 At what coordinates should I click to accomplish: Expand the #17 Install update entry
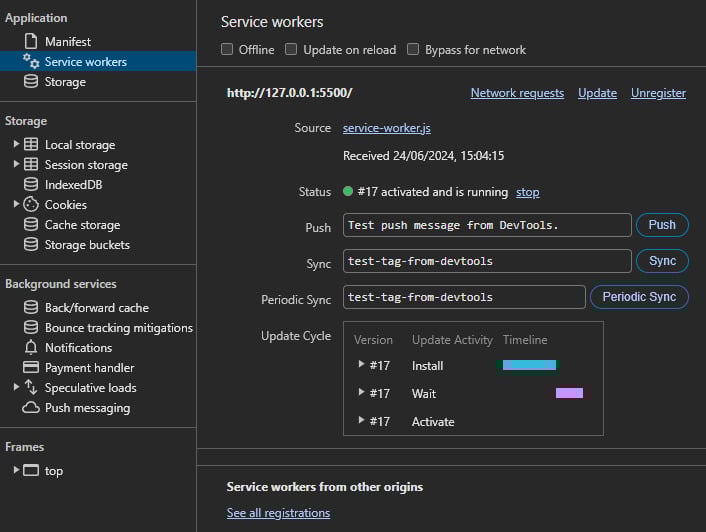[361, 366]
